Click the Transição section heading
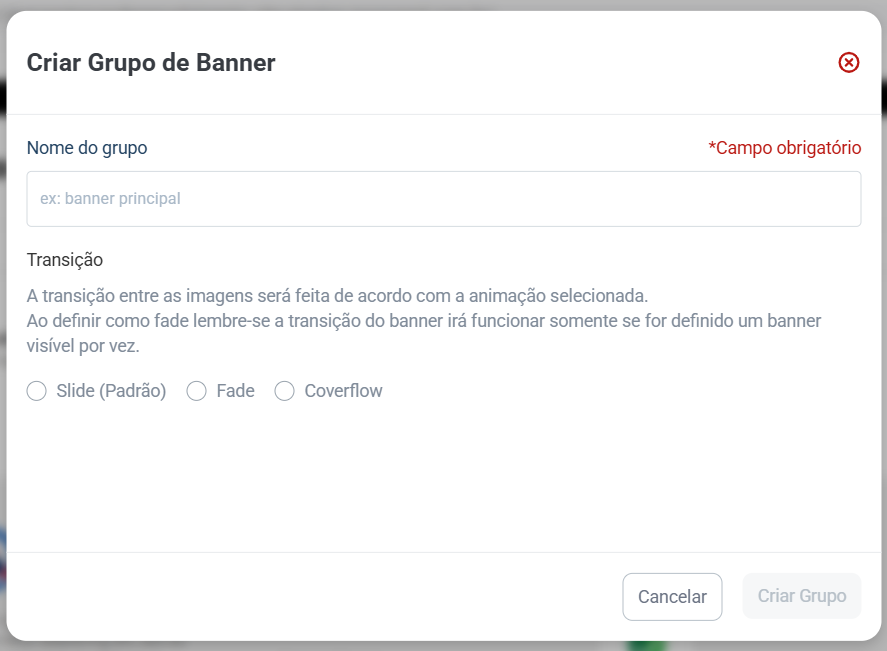Image resolution: width=887 pixels, height=651 pixels. [x=65, y=260]
